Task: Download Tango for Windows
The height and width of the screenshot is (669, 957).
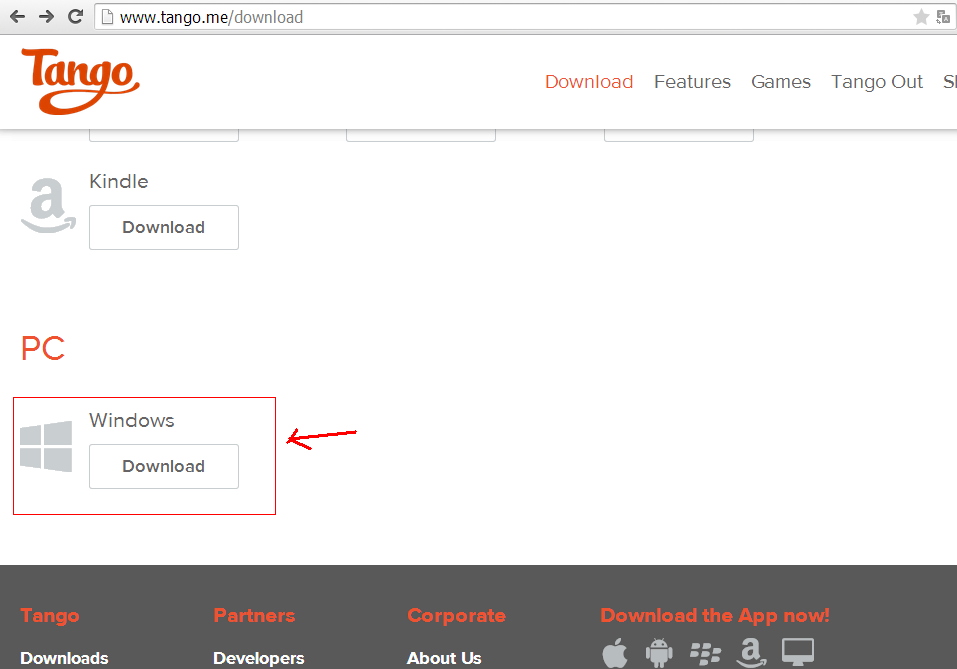Action: click(164, 466)
